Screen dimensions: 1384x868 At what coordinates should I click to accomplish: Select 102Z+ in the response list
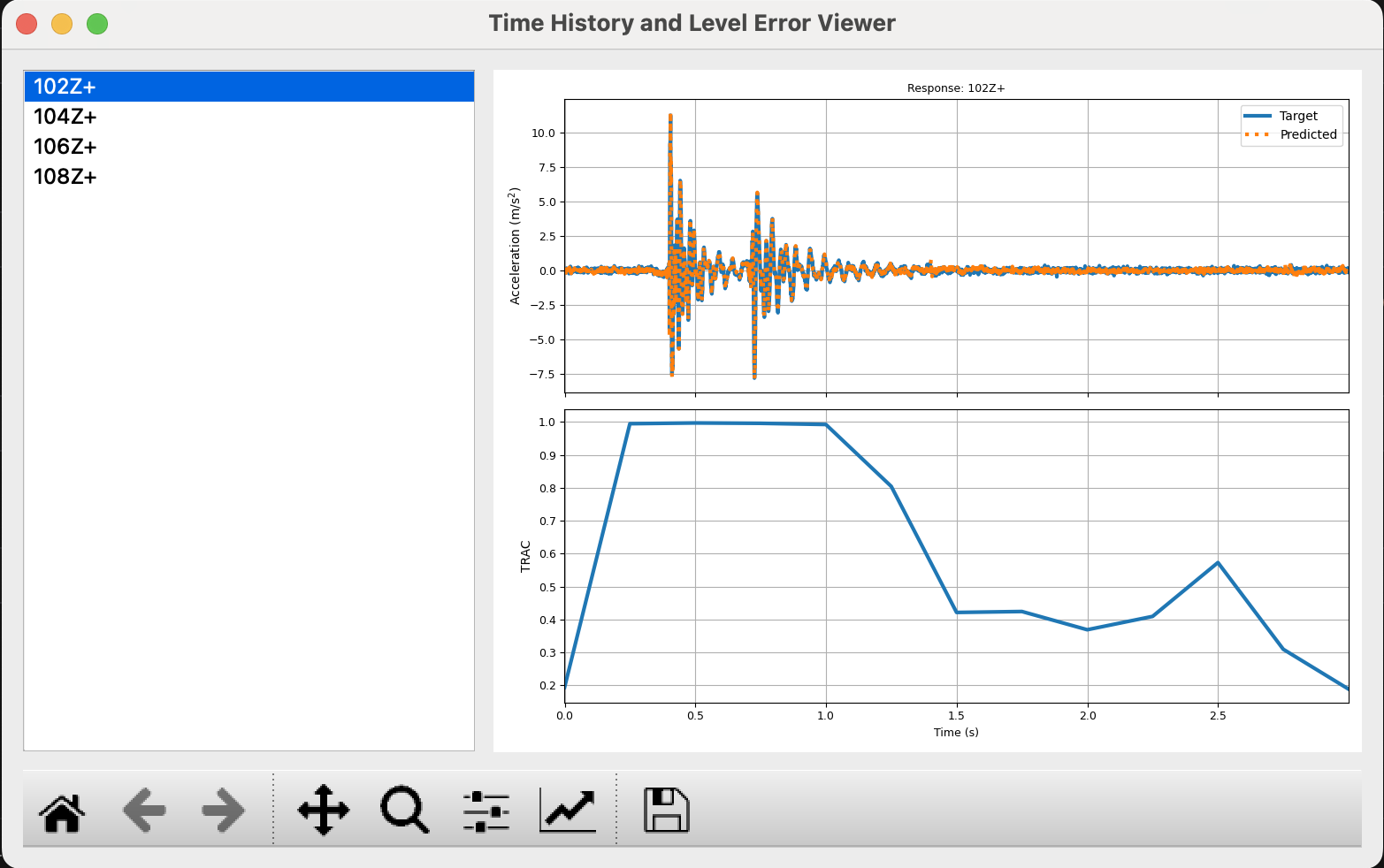pos(249,87)
